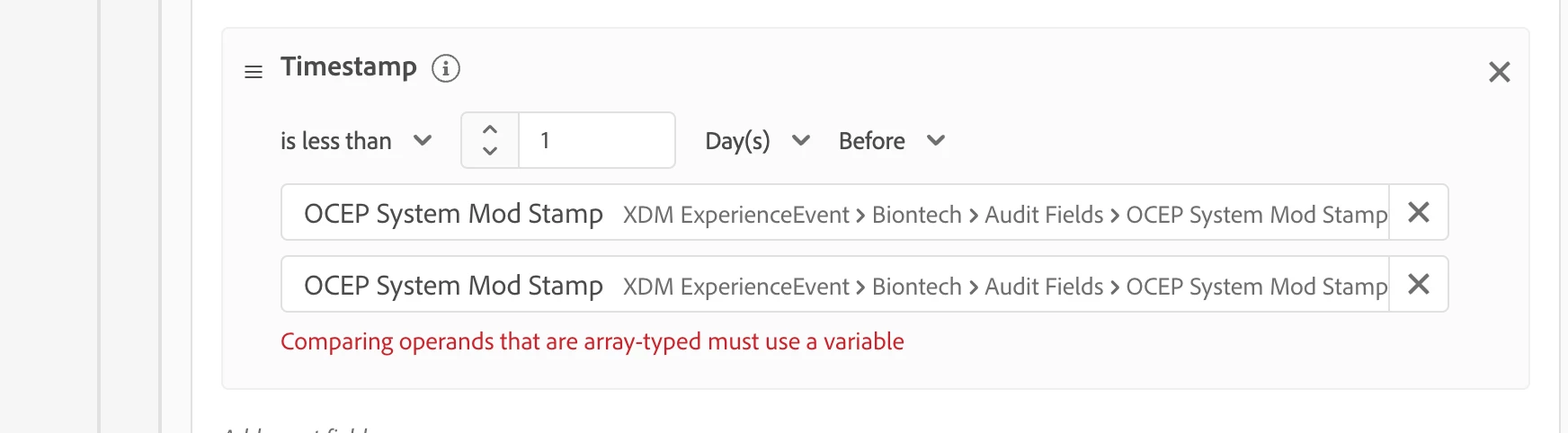Increase the value with the up arrow
1568x433 pixels.
pyautogui.click(x=490, y=129)
